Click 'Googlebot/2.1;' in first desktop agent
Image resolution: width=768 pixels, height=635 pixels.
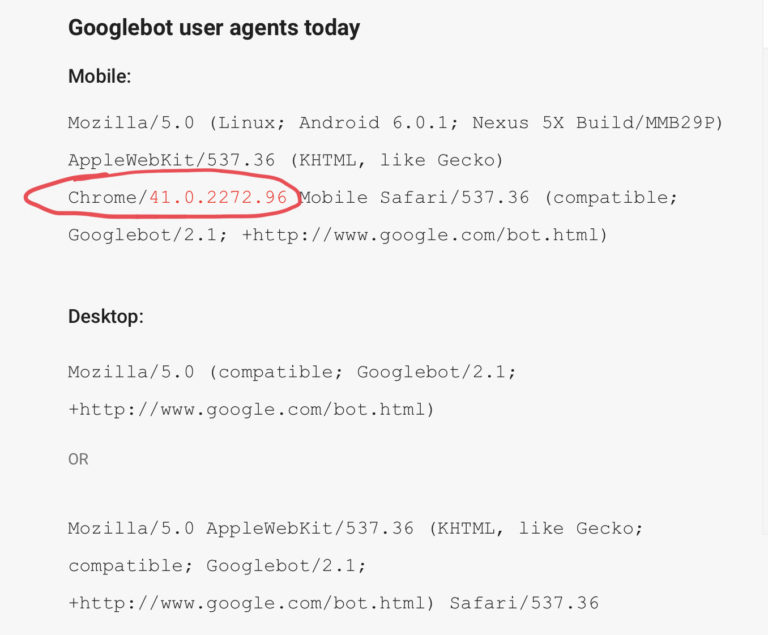tap(436, 372)
